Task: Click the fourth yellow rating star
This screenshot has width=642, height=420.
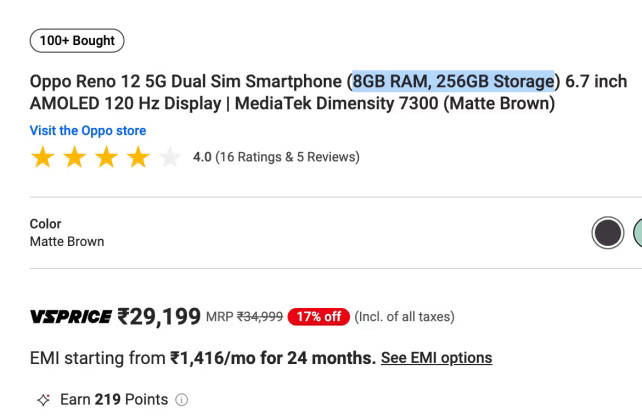Action: 139,157
